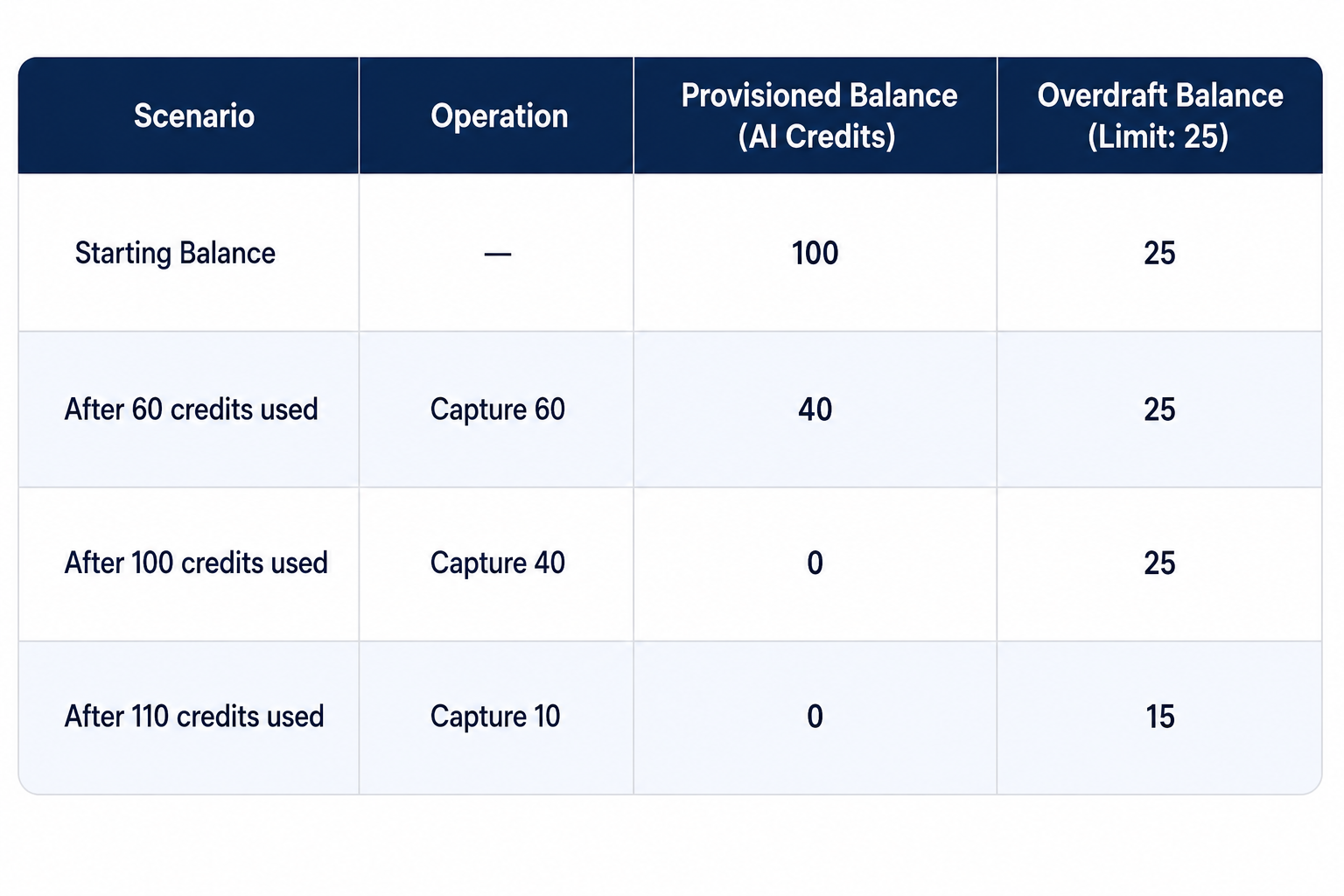Click the dash in the Operation column
The height and width of the screenshot is (896, 1344).
[x=497, y=254]
